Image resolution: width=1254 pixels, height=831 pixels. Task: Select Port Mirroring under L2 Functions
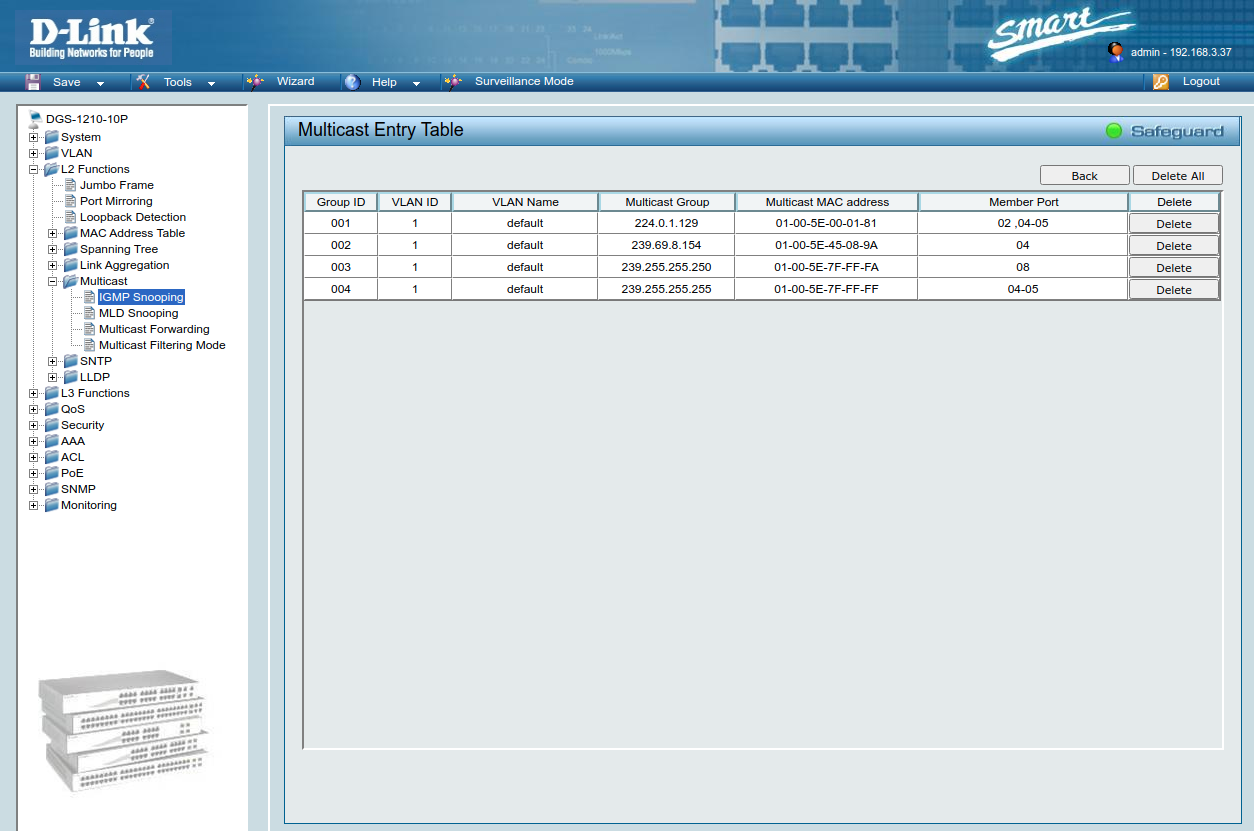116,201
